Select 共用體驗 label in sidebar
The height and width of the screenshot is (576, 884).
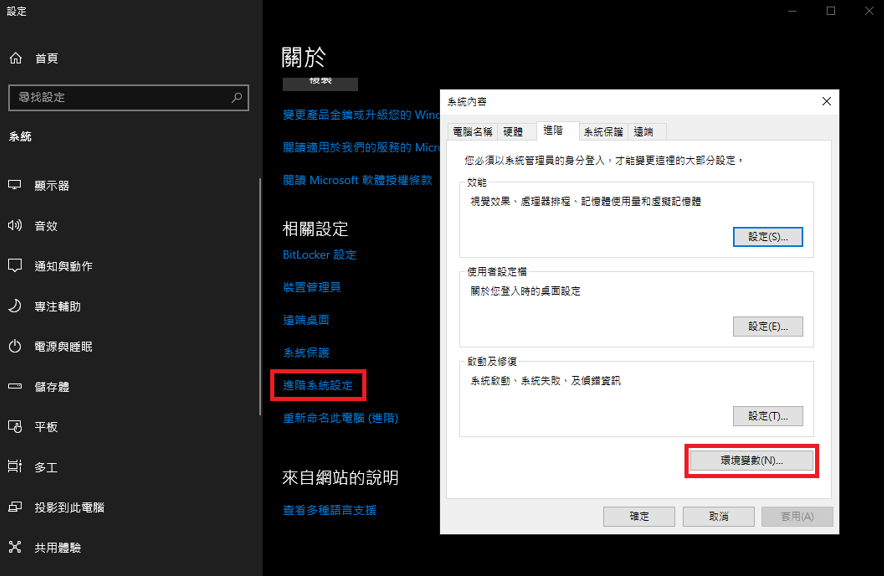(x=58, y=548)
